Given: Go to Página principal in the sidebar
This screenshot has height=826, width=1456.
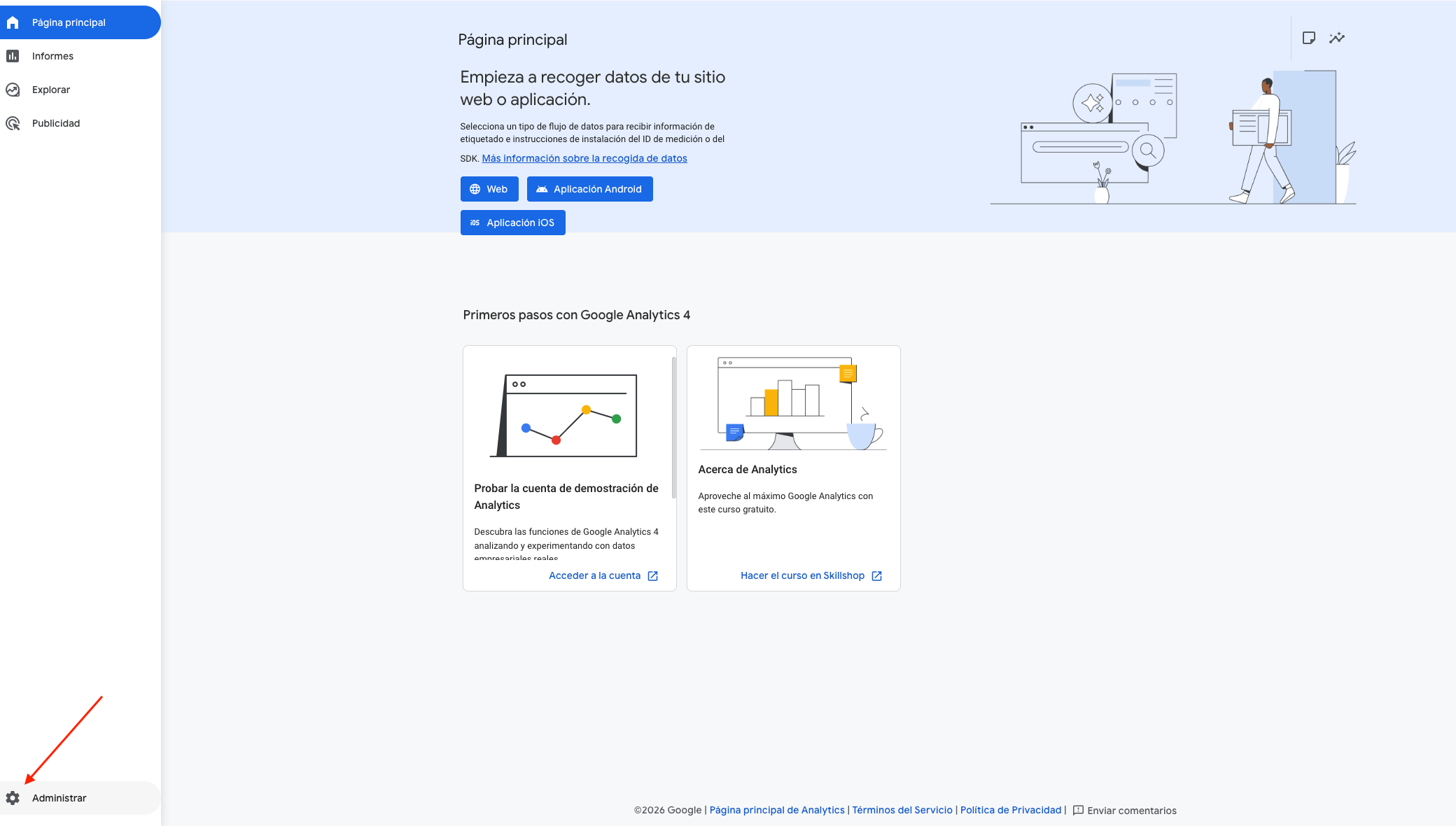Looking at the screenshot, I should [x=80, y=22].
